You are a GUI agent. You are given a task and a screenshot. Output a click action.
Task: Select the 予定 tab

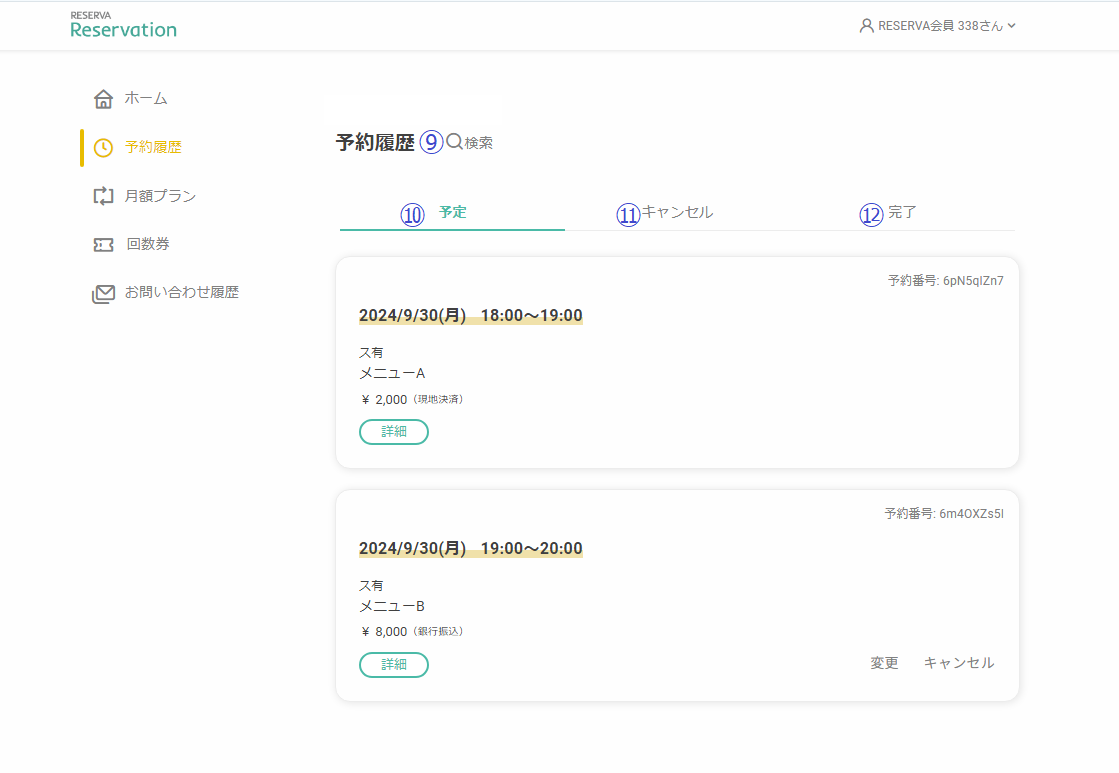coord(452,212)
